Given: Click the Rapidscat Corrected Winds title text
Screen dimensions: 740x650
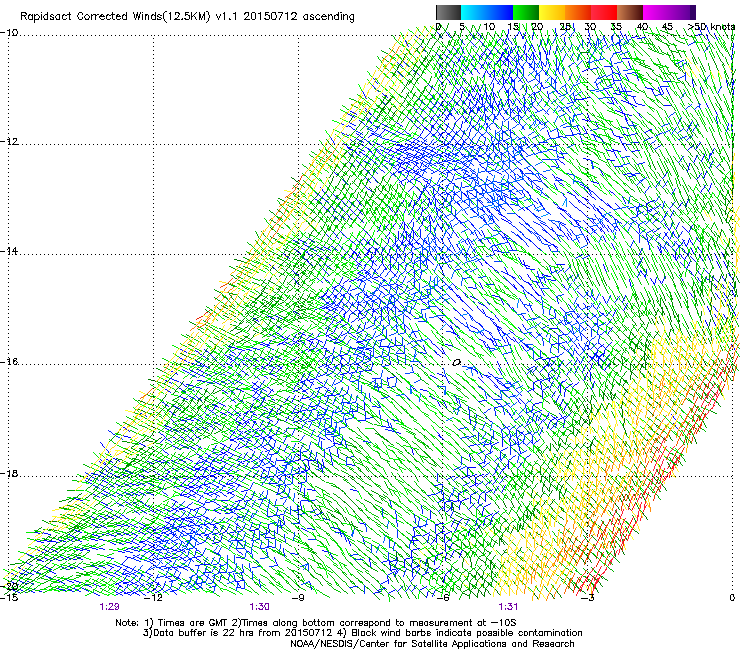Looking at the screenshot, I should [x=187, y=17].
